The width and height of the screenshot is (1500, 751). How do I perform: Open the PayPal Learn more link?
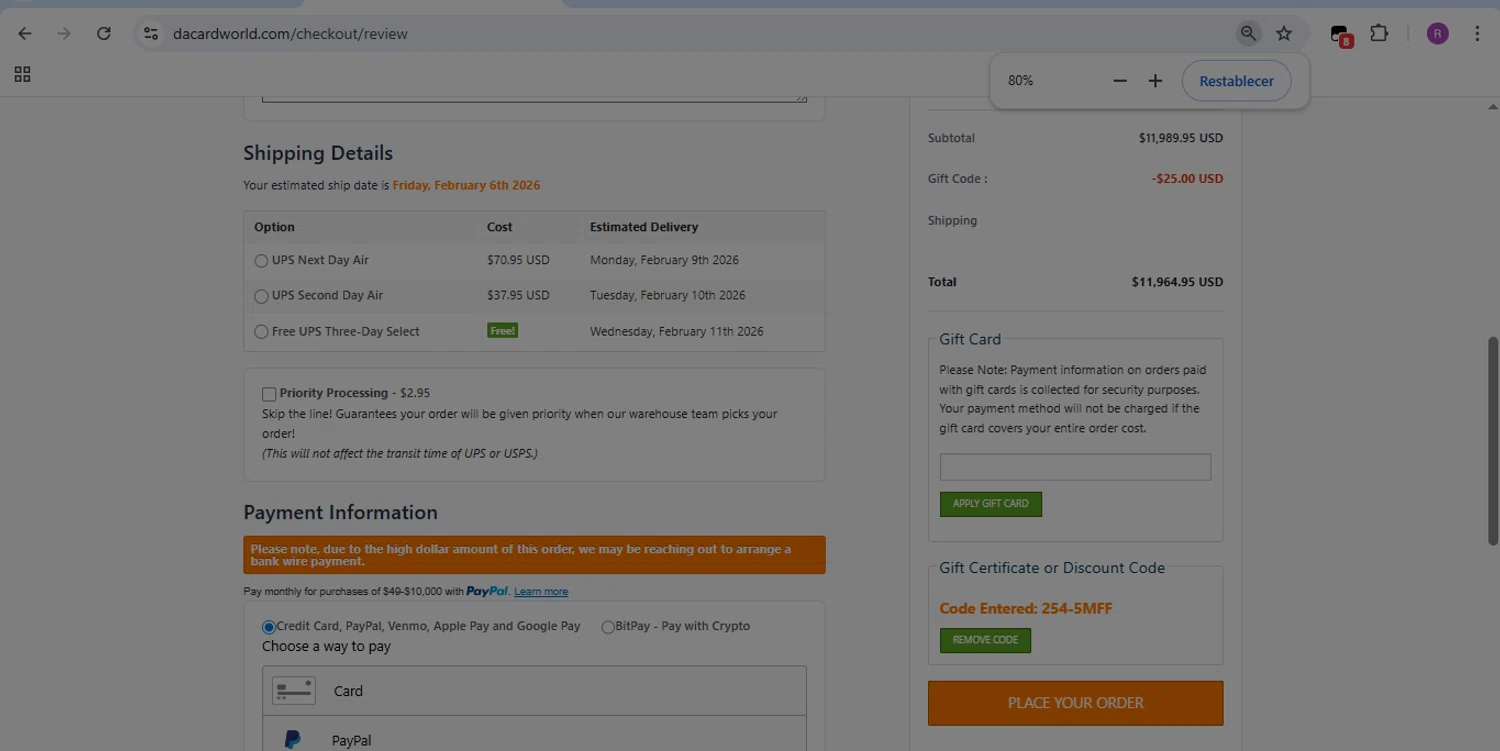coord(541,592)
